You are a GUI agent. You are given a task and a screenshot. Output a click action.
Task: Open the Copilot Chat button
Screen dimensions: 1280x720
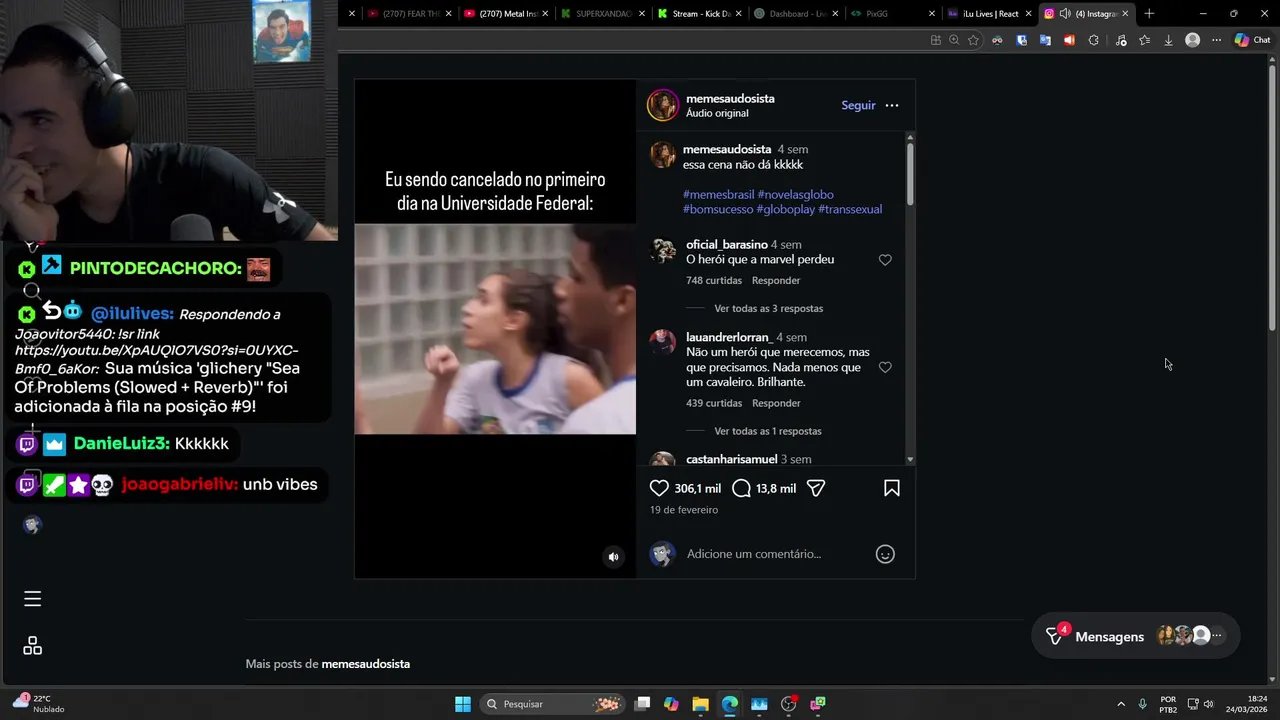1251,40
